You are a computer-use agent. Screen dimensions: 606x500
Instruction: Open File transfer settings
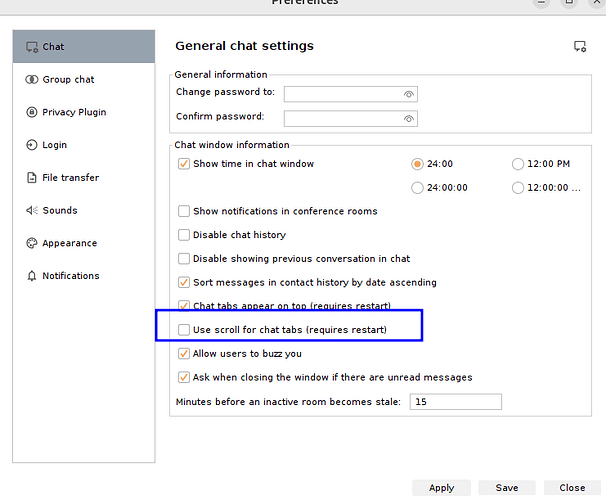click(x=70, y=178)
